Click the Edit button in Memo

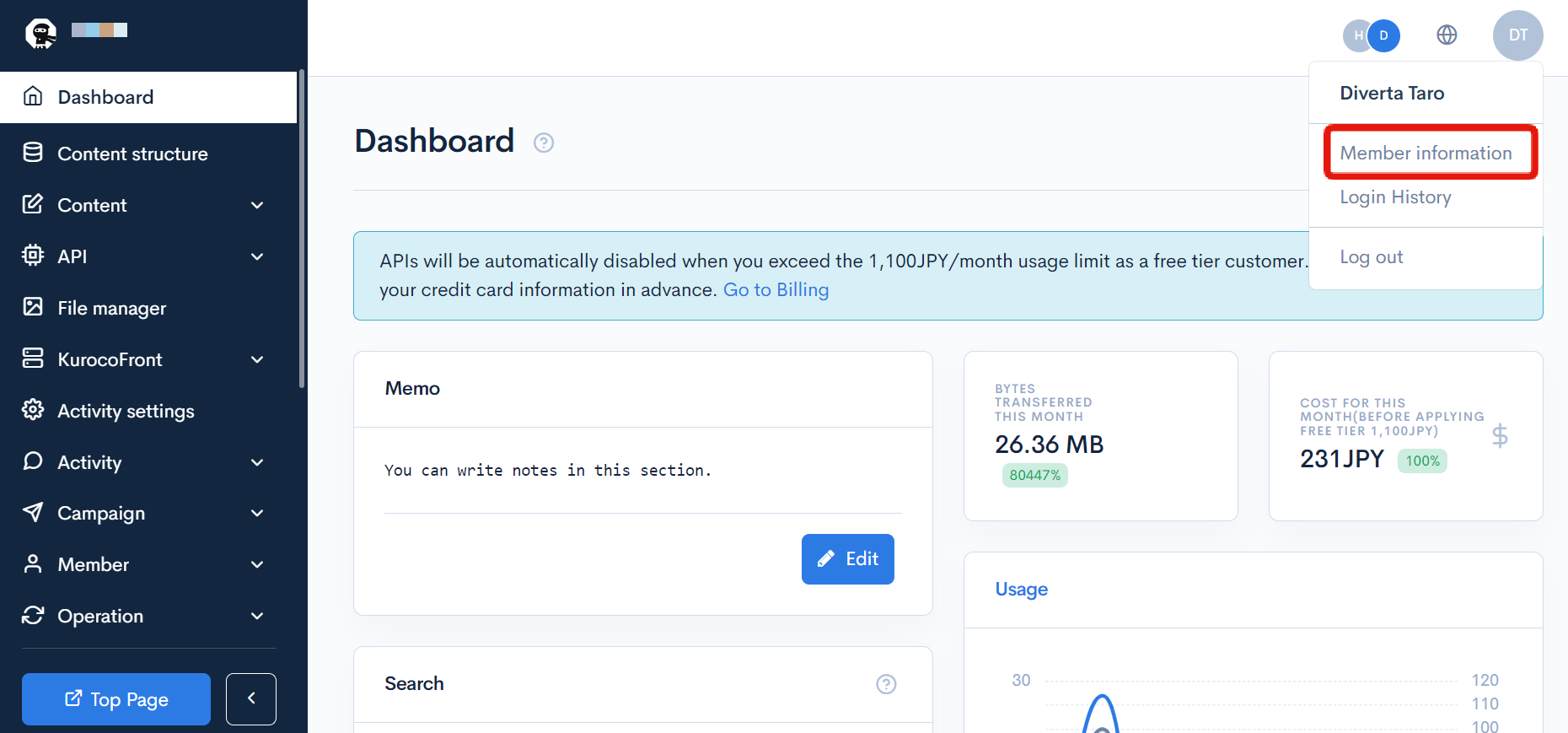coord(847,558)
